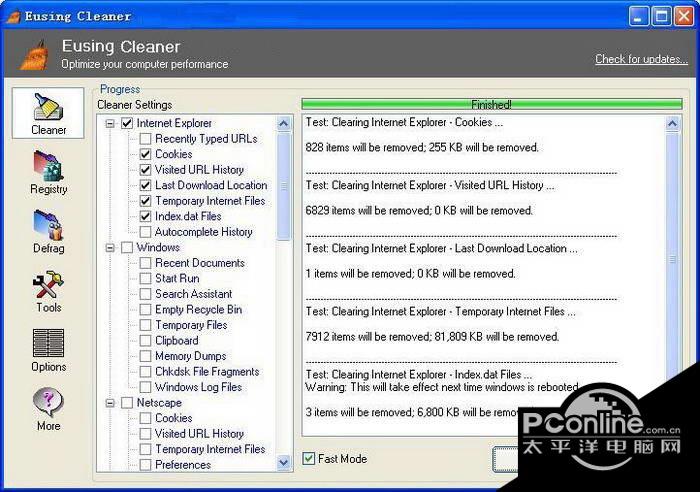This screenshot has height=492, width=700.
Task: Open the Tools section icon
Action: [48, 291]
